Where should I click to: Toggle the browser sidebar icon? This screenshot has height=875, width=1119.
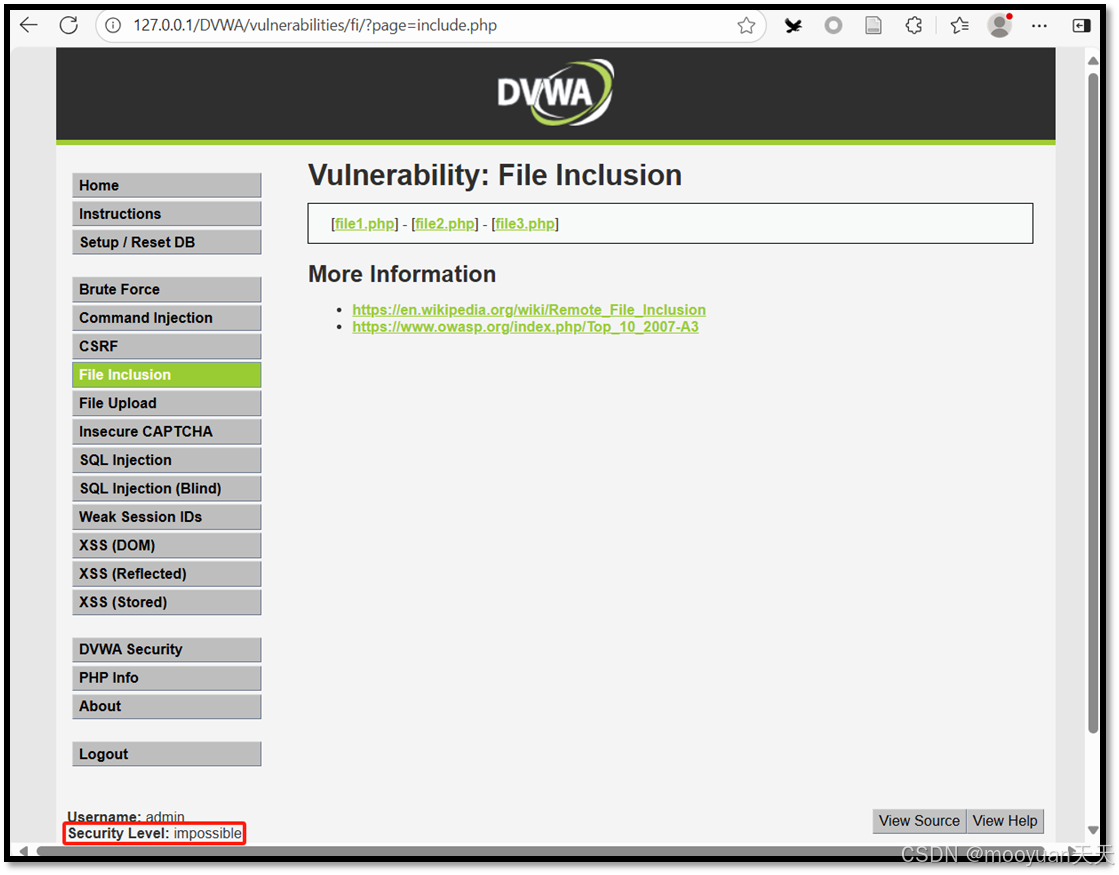[x=1081, y=26]
